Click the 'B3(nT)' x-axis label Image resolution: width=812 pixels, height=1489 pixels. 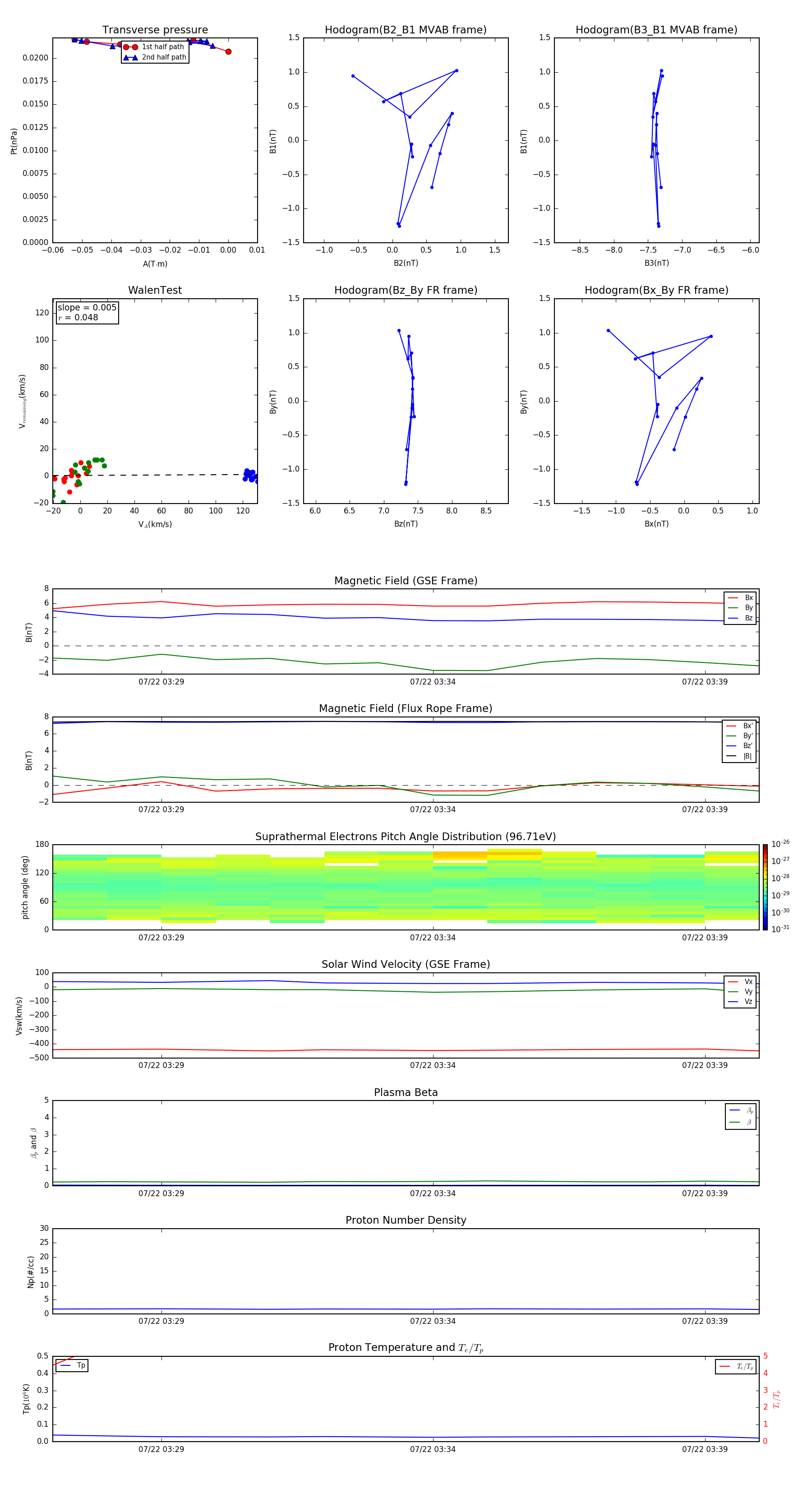click(x=656, y=263)
